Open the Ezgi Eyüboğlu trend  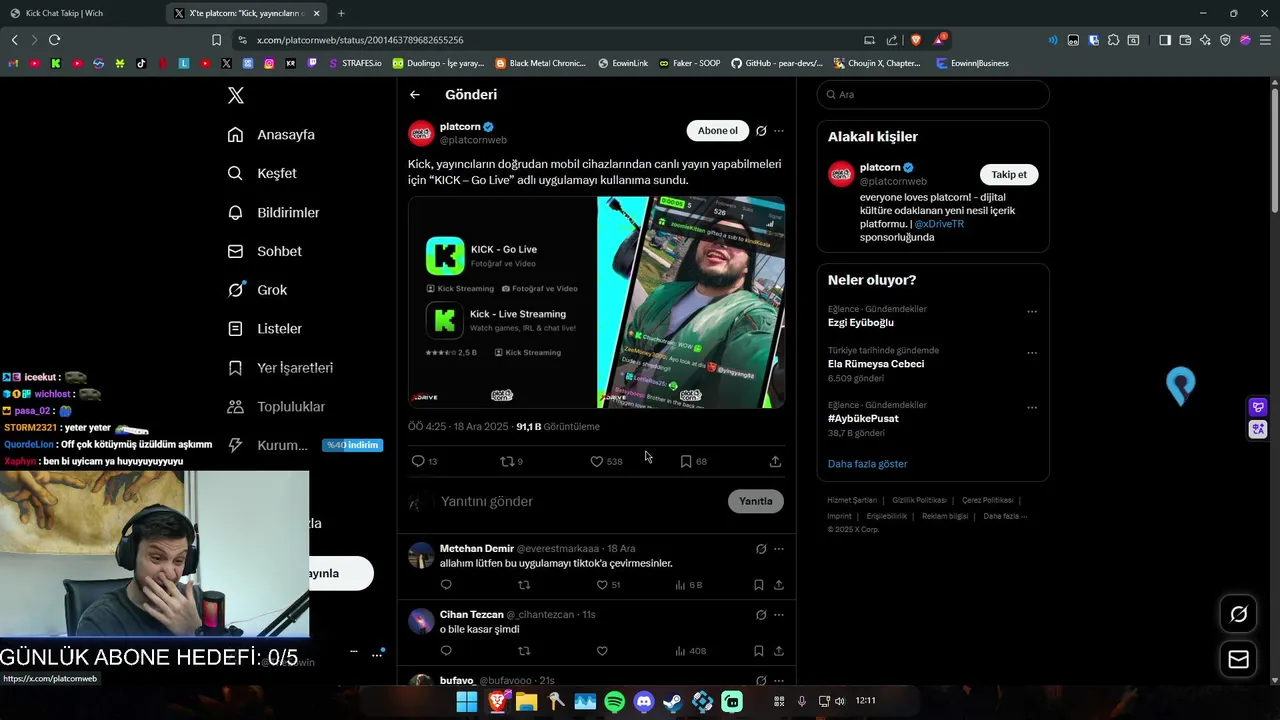(x=861, y=323)
